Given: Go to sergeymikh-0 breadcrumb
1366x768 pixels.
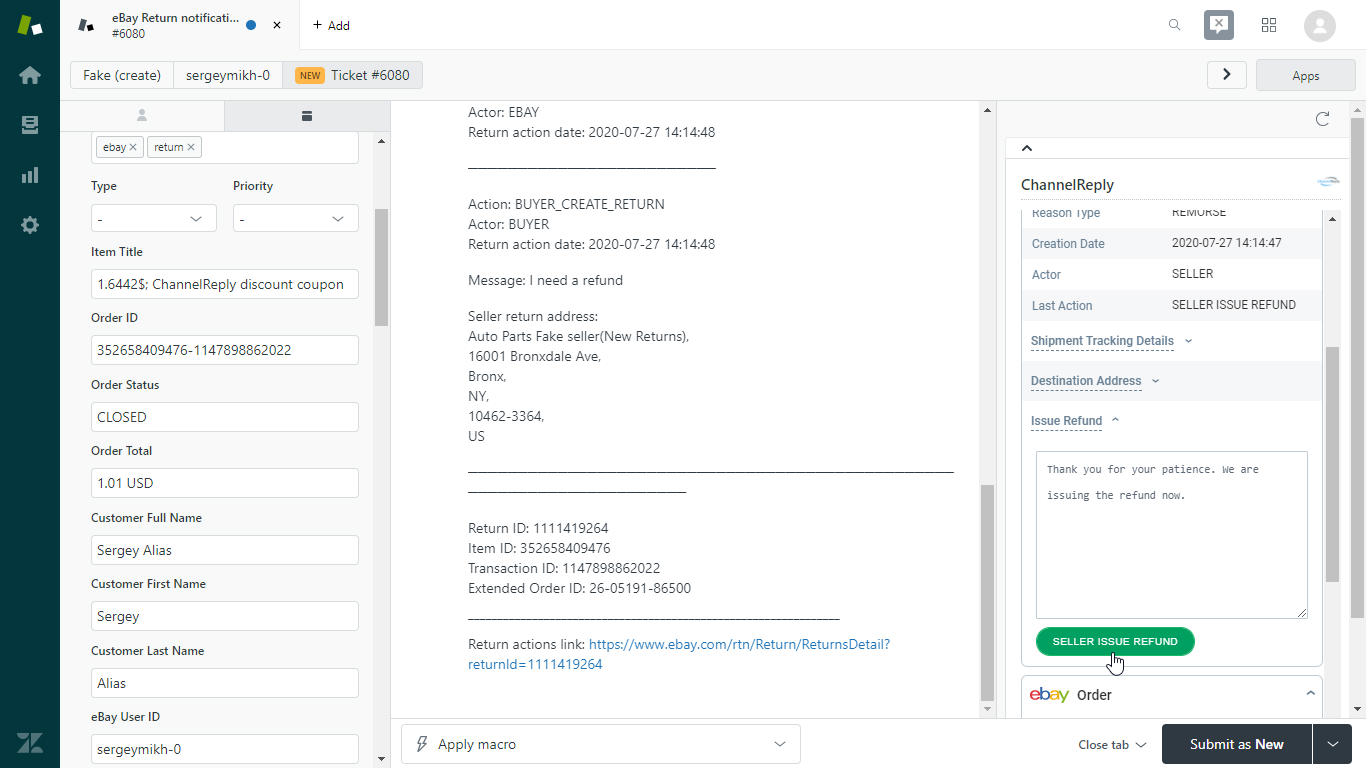Looking at the screenshot, I should (x=228, y=75).
